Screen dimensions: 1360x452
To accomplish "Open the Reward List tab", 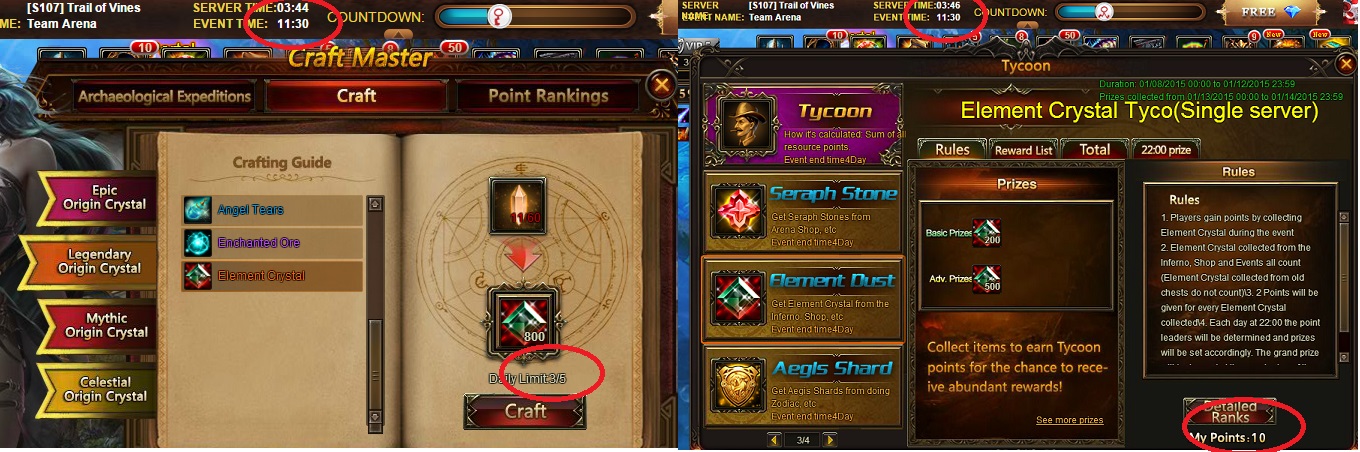I will coord(1022,150).
